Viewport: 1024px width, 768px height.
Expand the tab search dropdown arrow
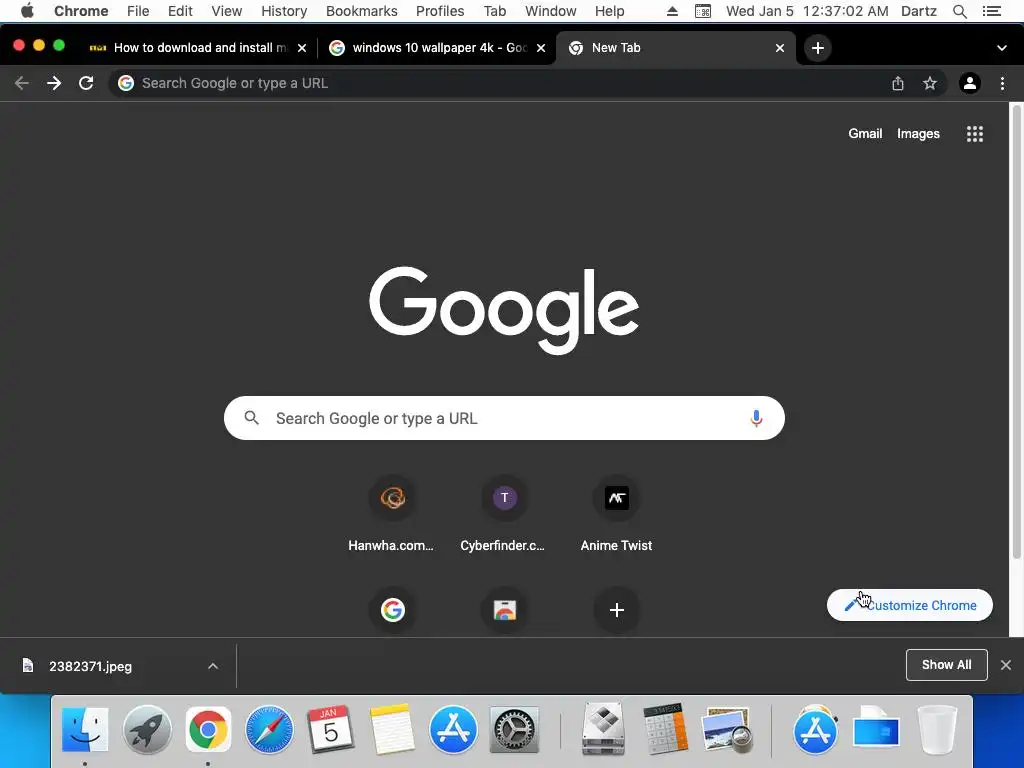pyautogui.click(x=1002, y=48)
